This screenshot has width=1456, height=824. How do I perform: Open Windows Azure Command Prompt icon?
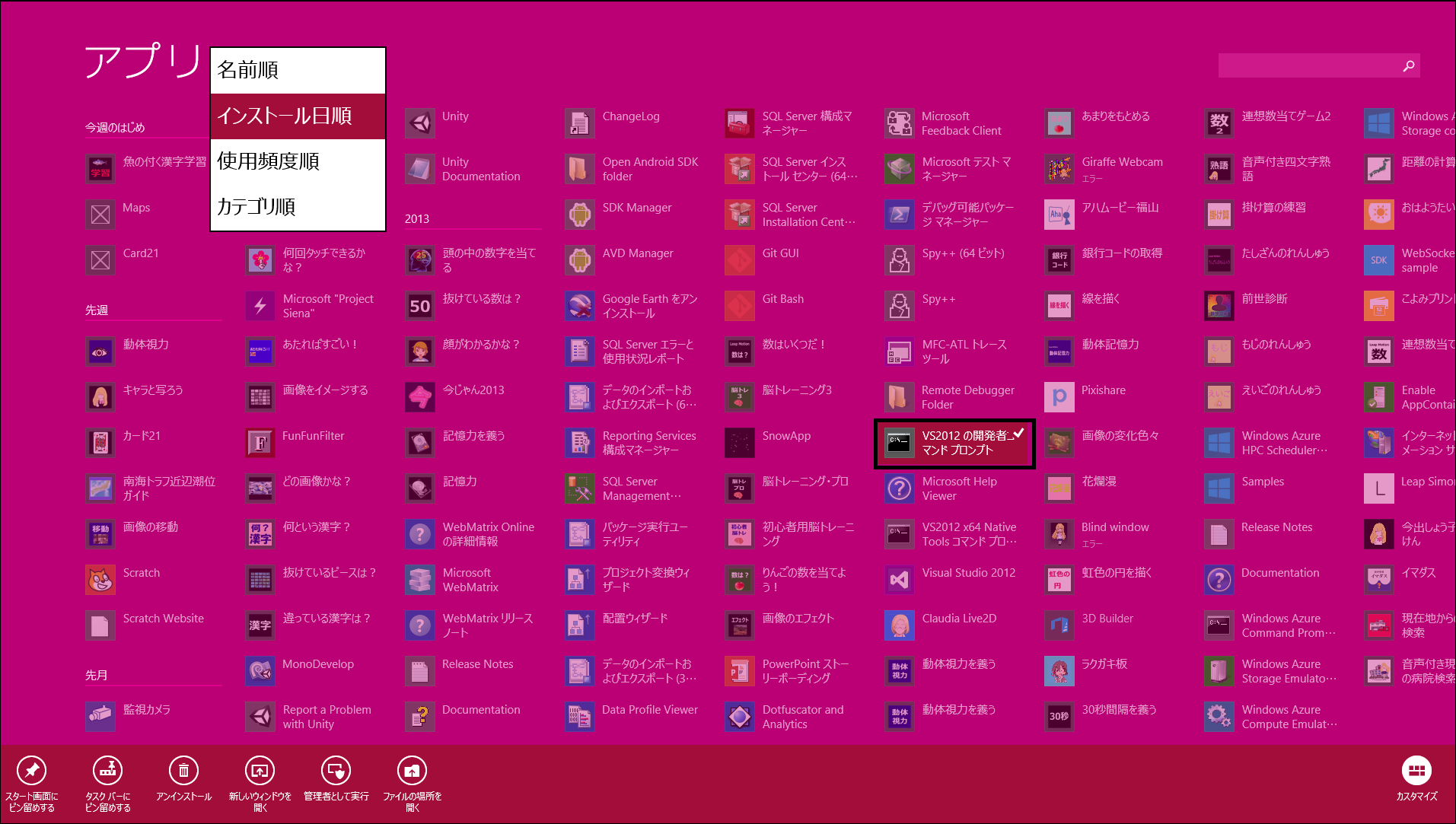point(1219,625)
